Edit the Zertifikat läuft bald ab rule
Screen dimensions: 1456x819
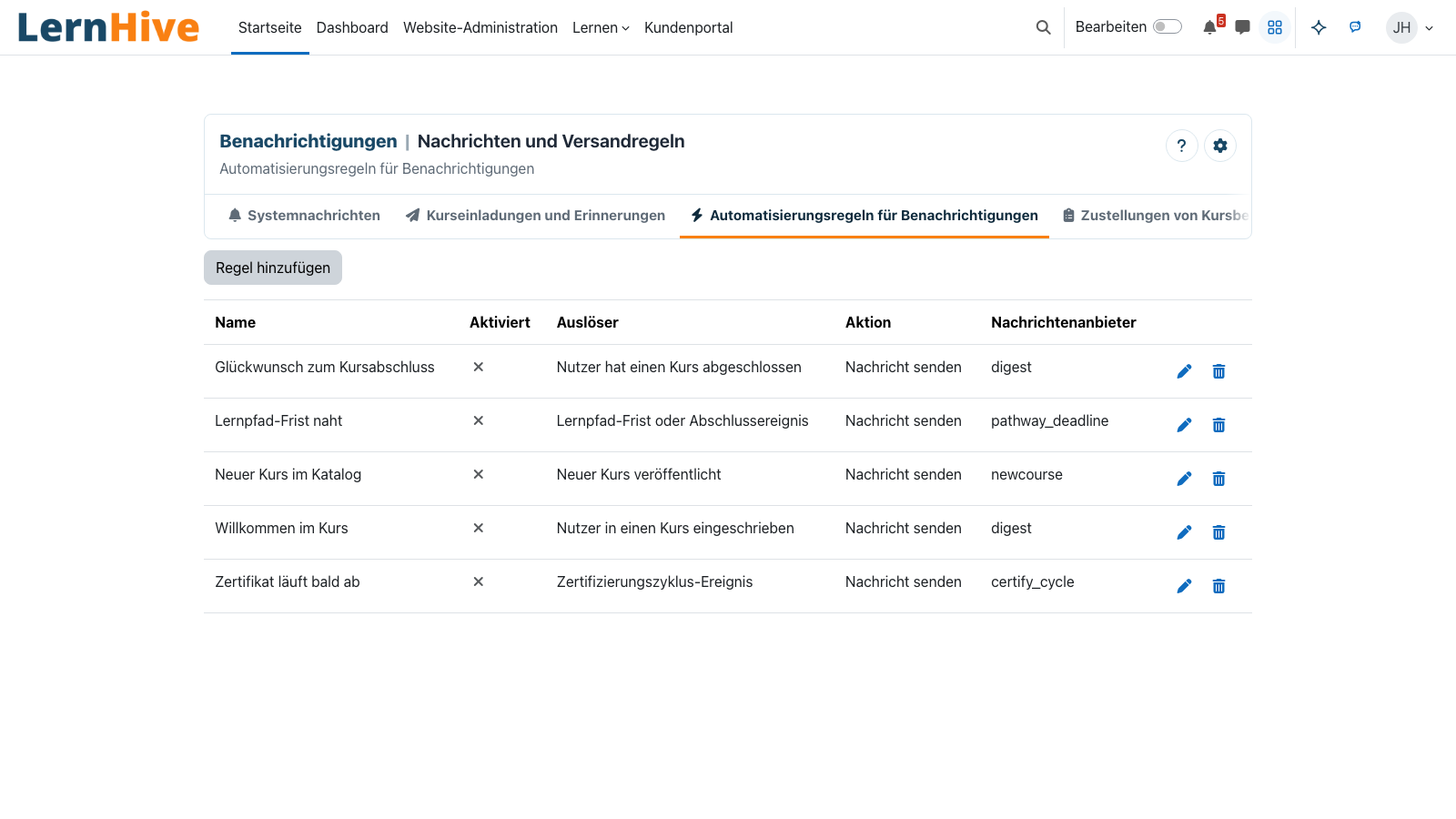(1184, 586)
